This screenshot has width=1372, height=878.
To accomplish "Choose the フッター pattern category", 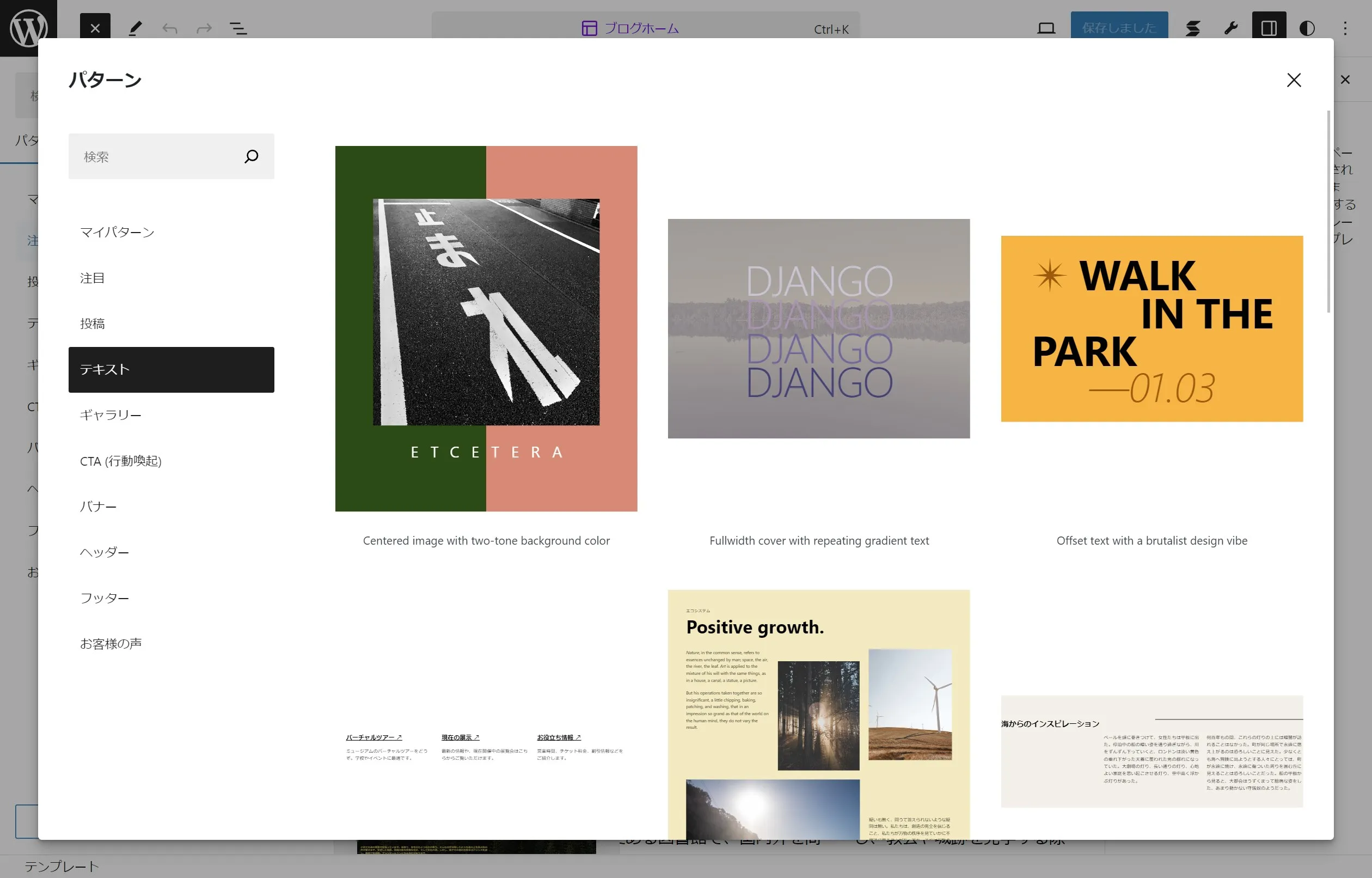I will point(105,598).
